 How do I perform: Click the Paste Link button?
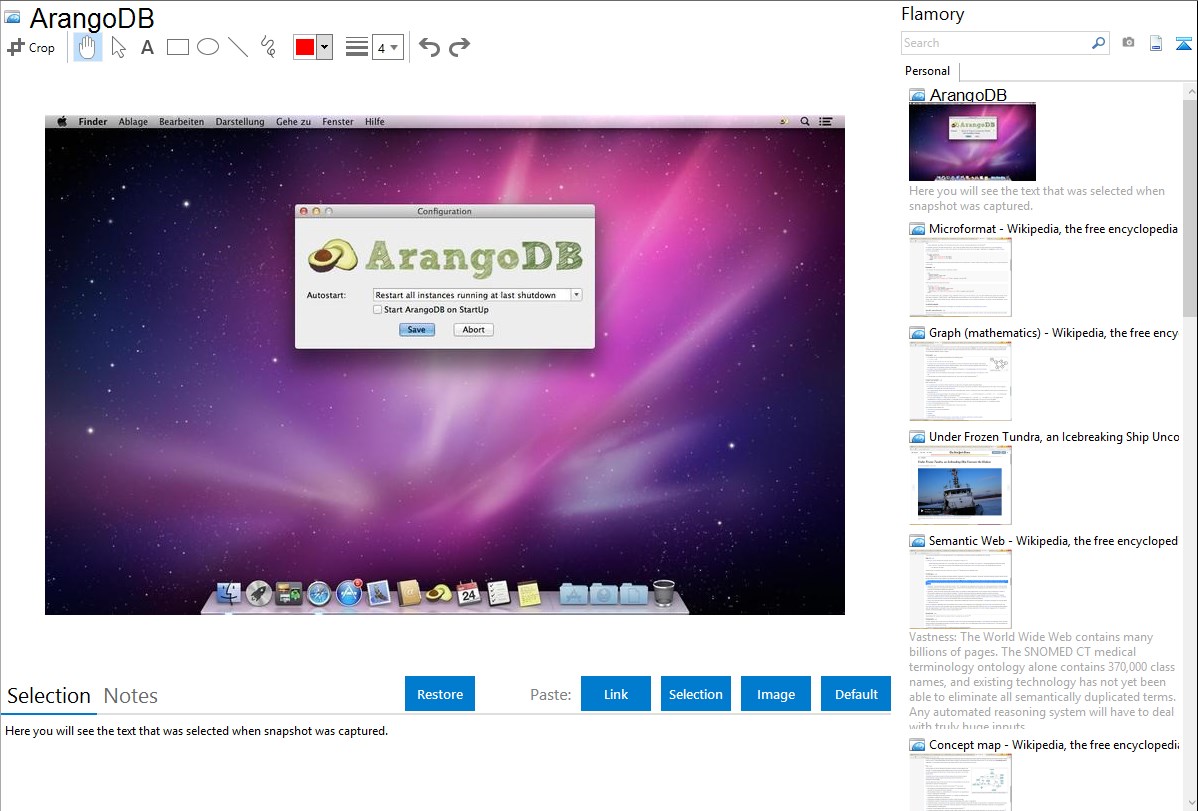[x=616, y=694]
